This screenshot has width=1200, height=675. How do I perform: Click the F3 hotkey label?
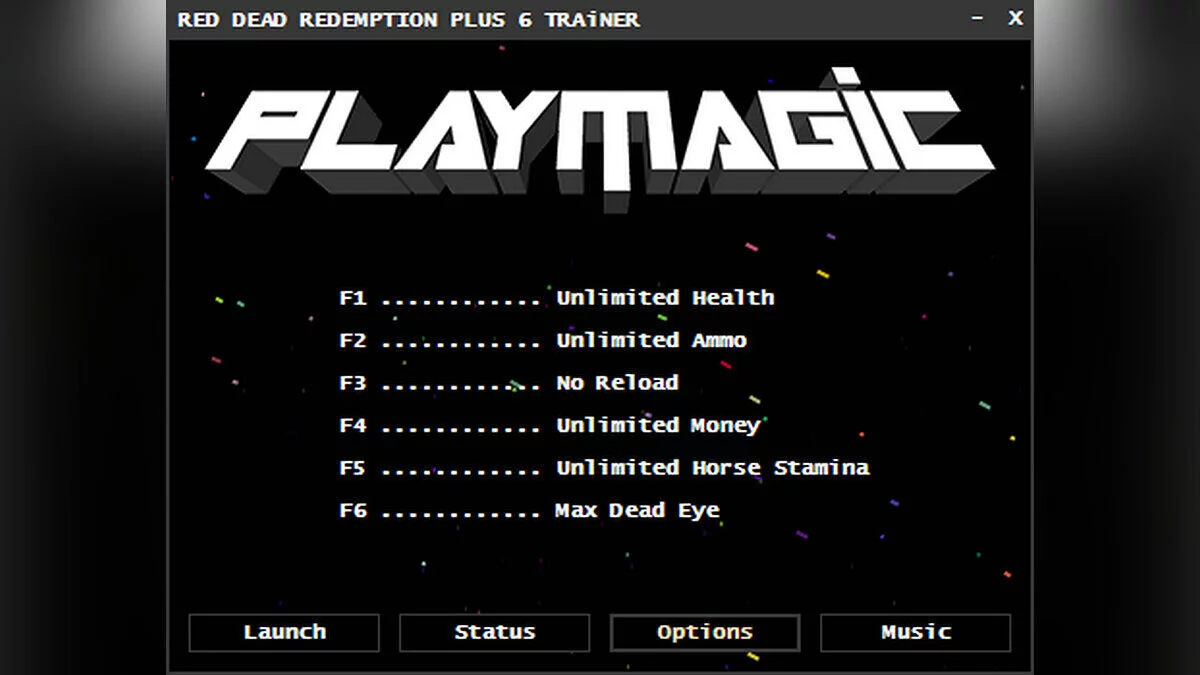point(353,383)
